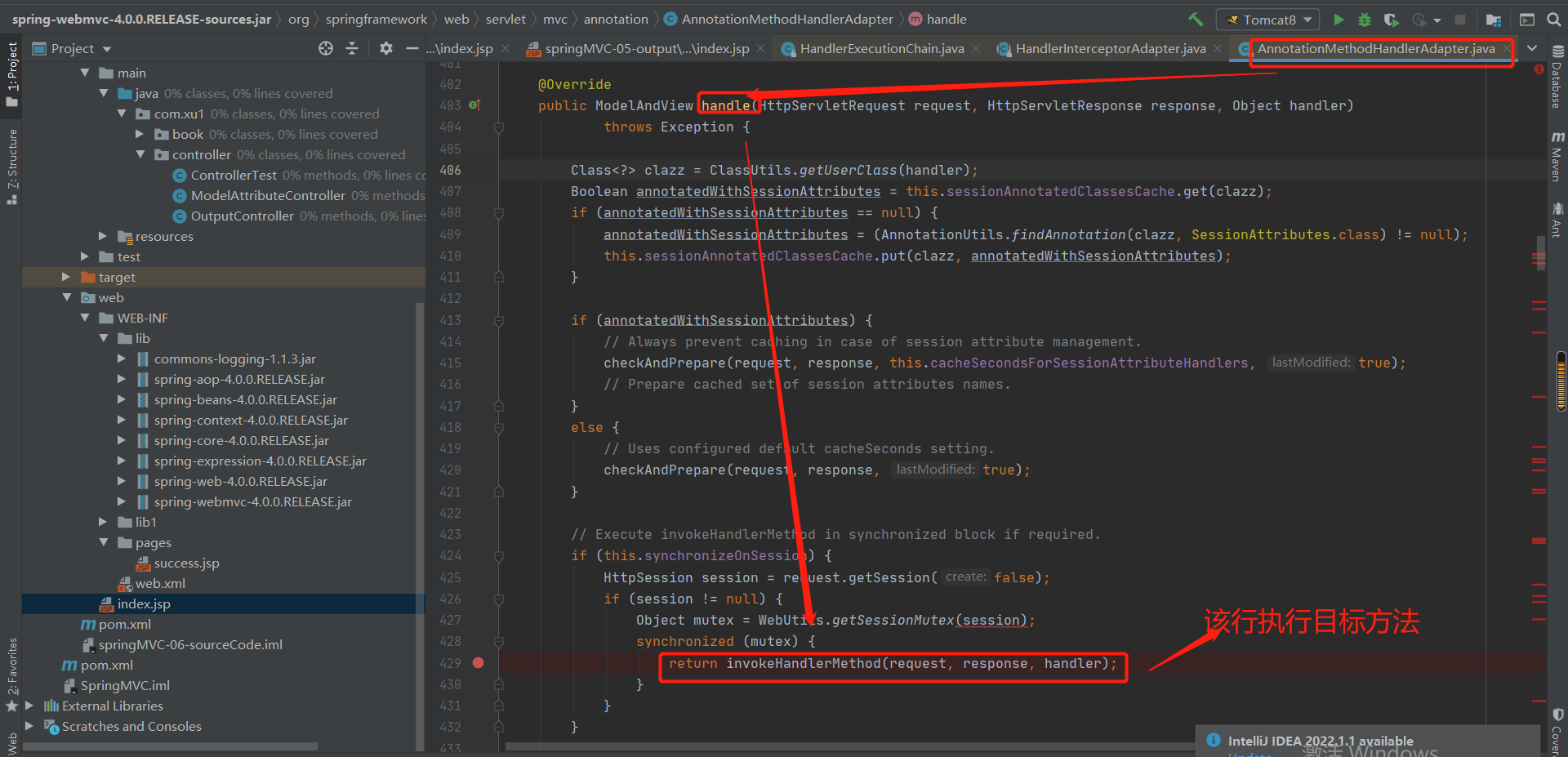
Task: Switch to springMVC-05-output index.jsp tab
Action: tap(647, 48)
